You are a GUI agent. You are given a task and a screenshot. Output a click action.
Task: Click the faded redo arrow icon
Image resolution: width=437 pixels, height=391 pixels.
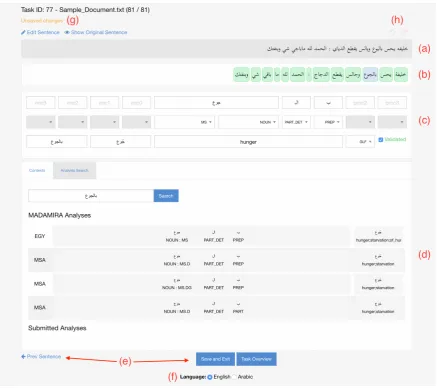pyautogui.click(x=404, y=32)
